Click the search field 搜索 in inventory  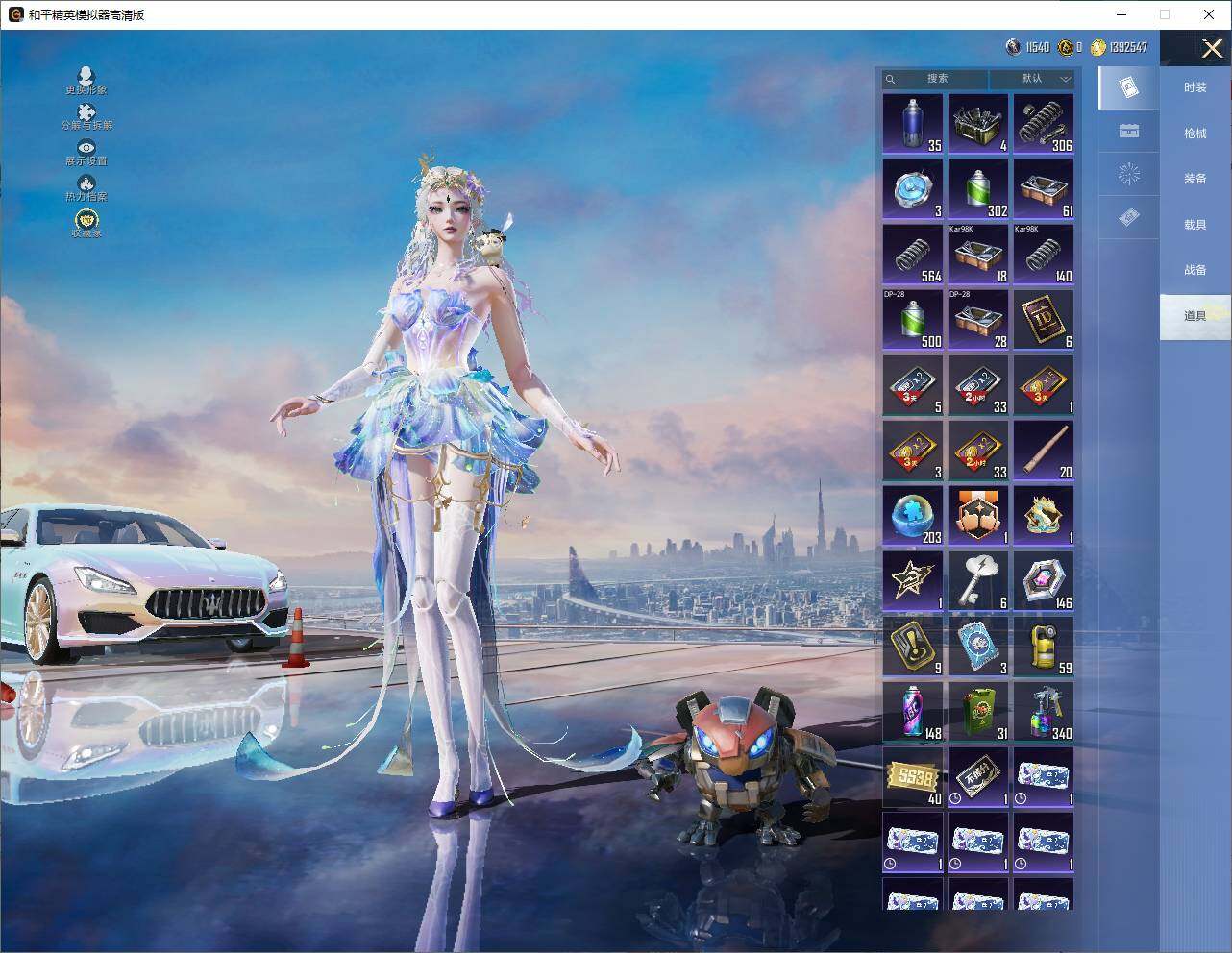click(936, 79)
